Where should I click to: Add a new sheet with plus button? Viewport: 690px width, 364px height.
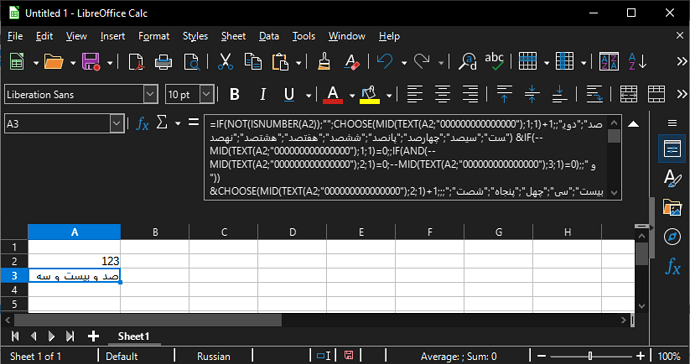coord(93,336)
